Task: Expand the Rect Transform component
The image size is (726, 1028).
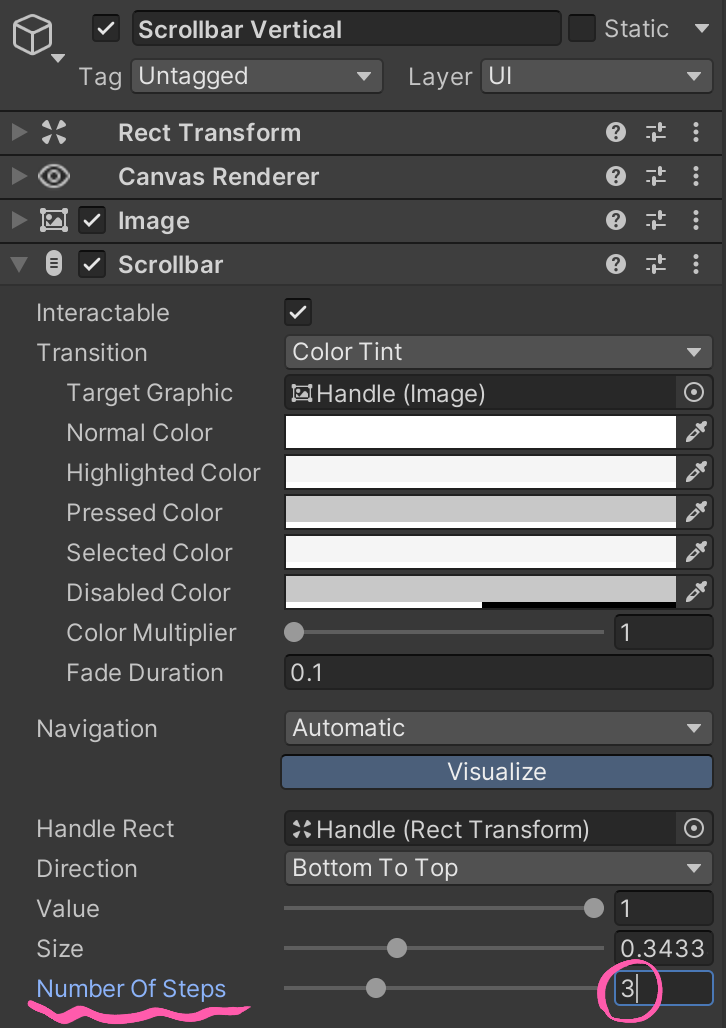Action: click(18, 133)
